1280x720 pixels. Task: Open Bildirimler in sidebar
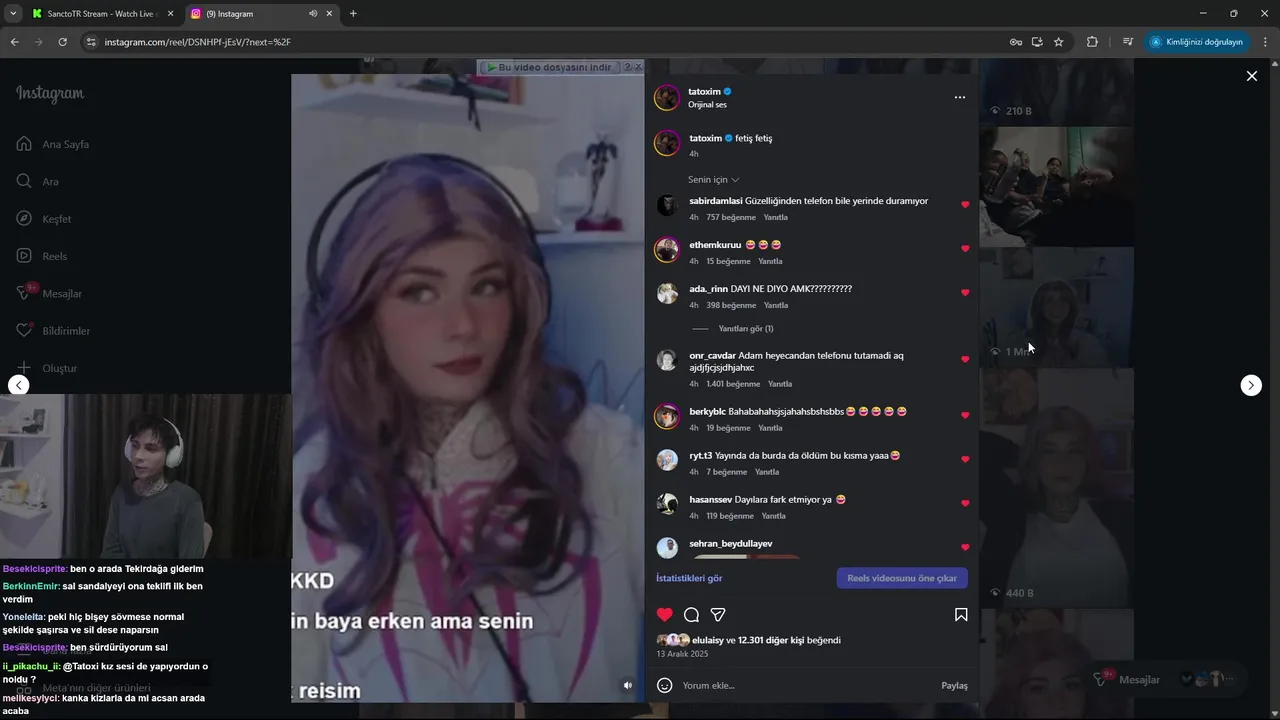[53, 331]
